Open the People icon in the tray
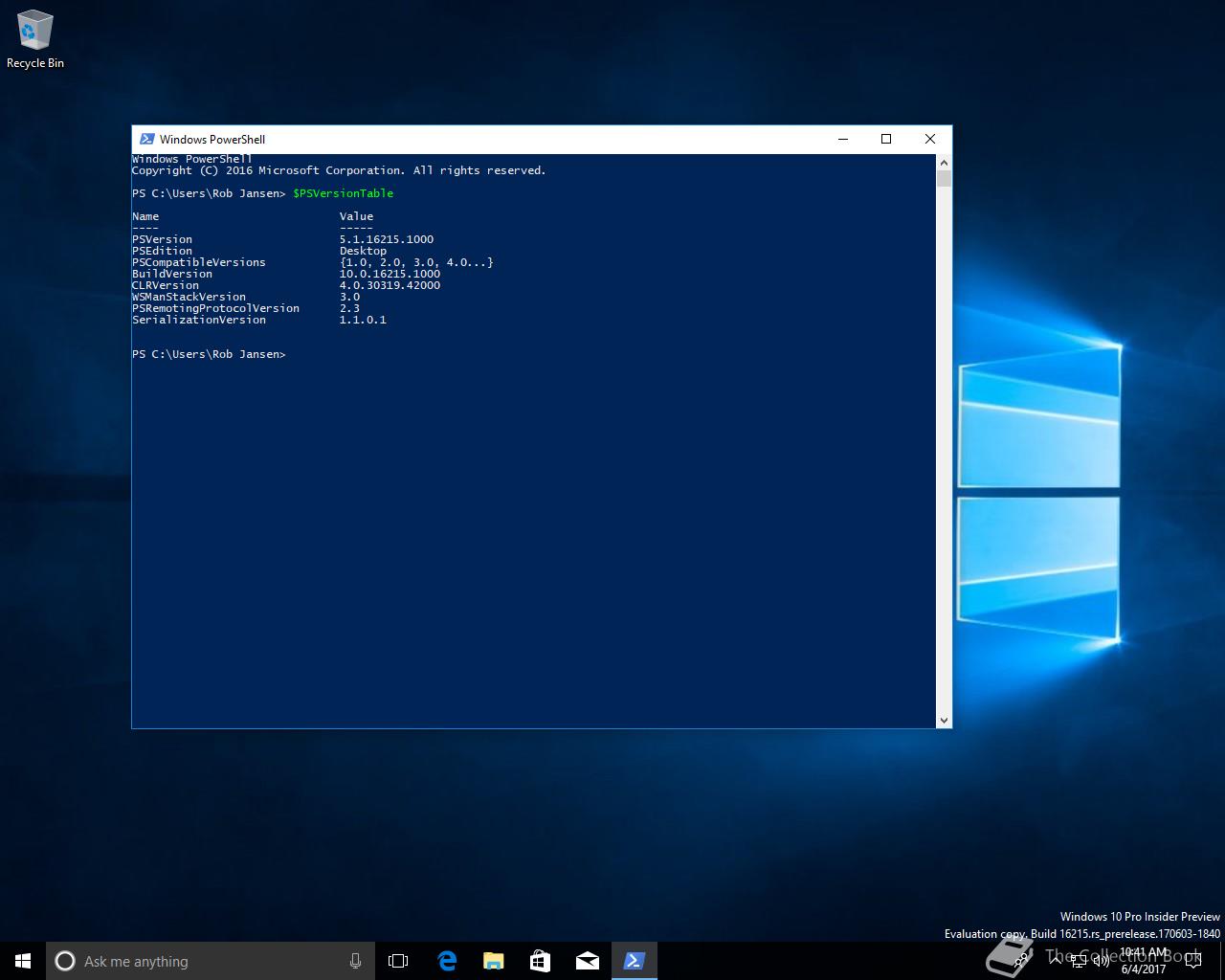Image resolution: width=1225 pixels, height=980 pixels. tap(1020, 961)
